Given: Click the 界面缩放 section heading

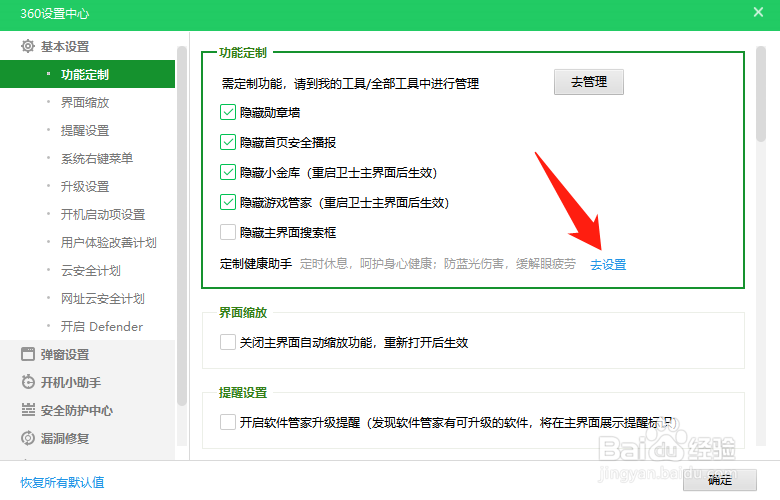Looking at the screenshot, I should [x=243, y=312].
